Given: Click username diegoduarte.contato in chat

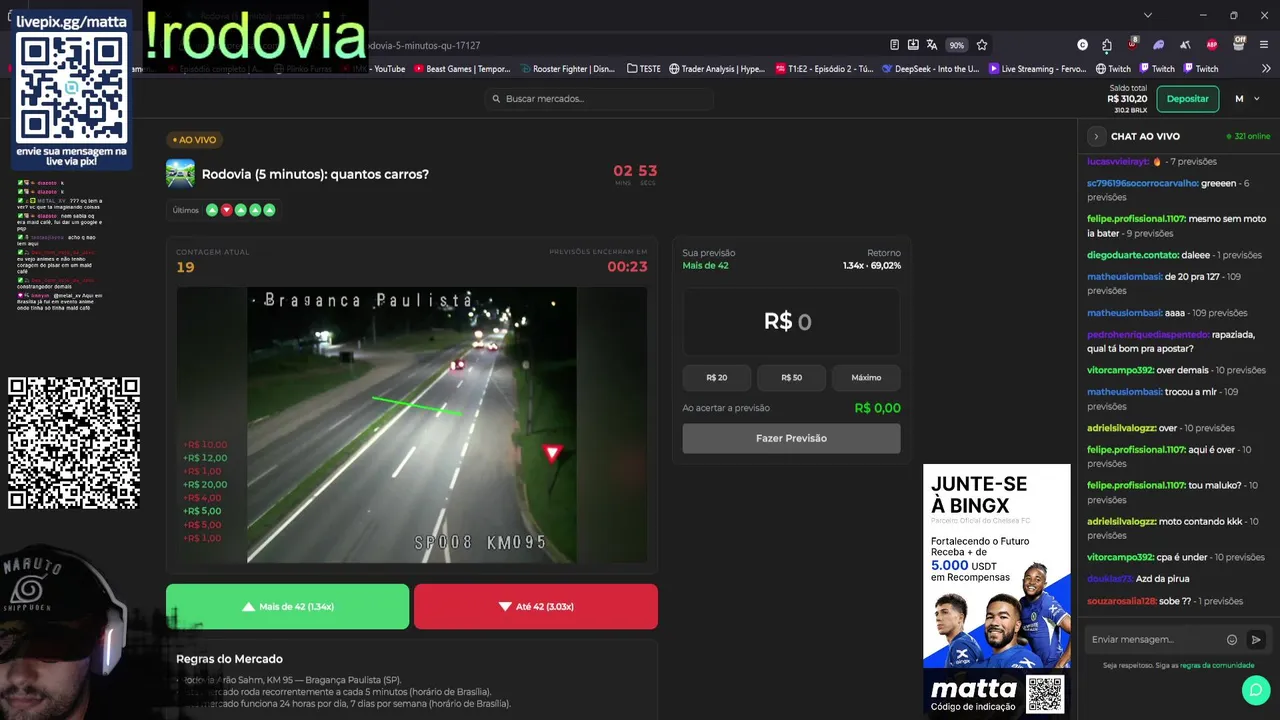Looking at the screenshot, I should [1133, 255].
